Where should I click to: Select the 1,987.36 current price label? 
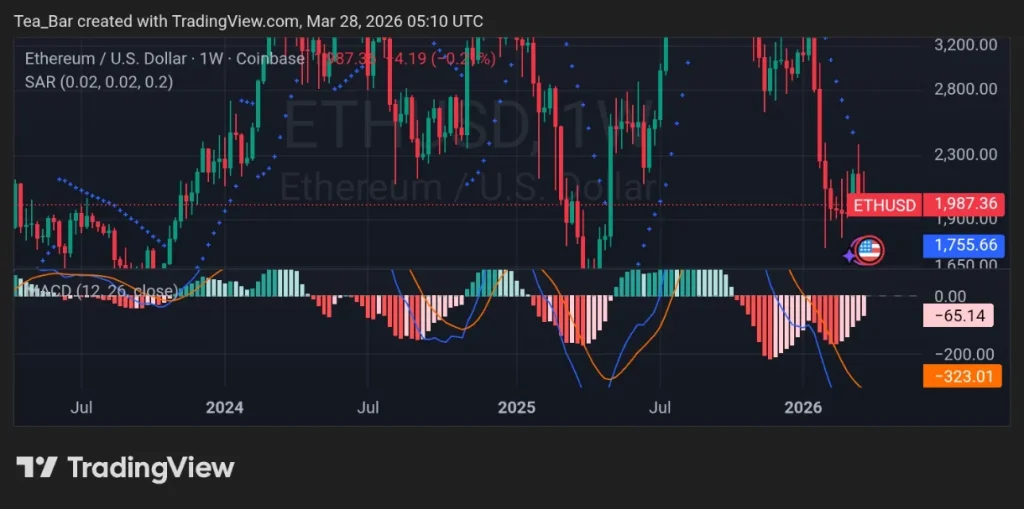964,205
